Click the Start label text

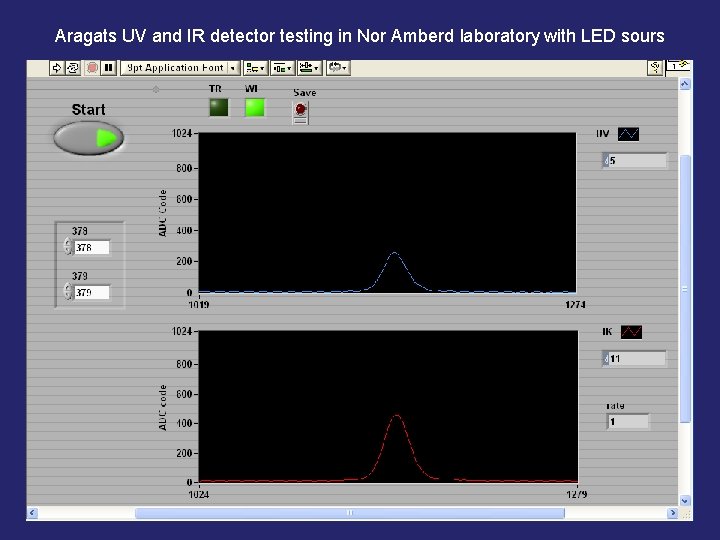88,110
